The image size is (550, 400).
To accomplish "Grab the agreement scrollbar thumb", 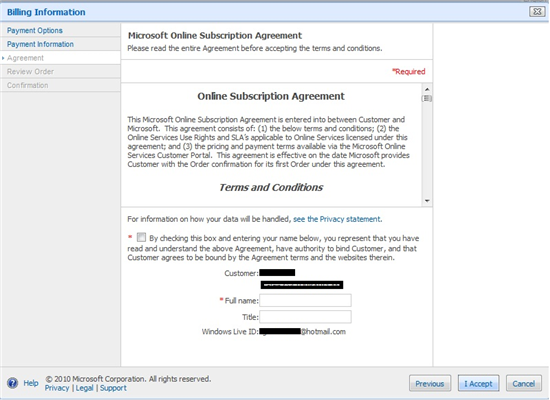I will coord(427,98).
